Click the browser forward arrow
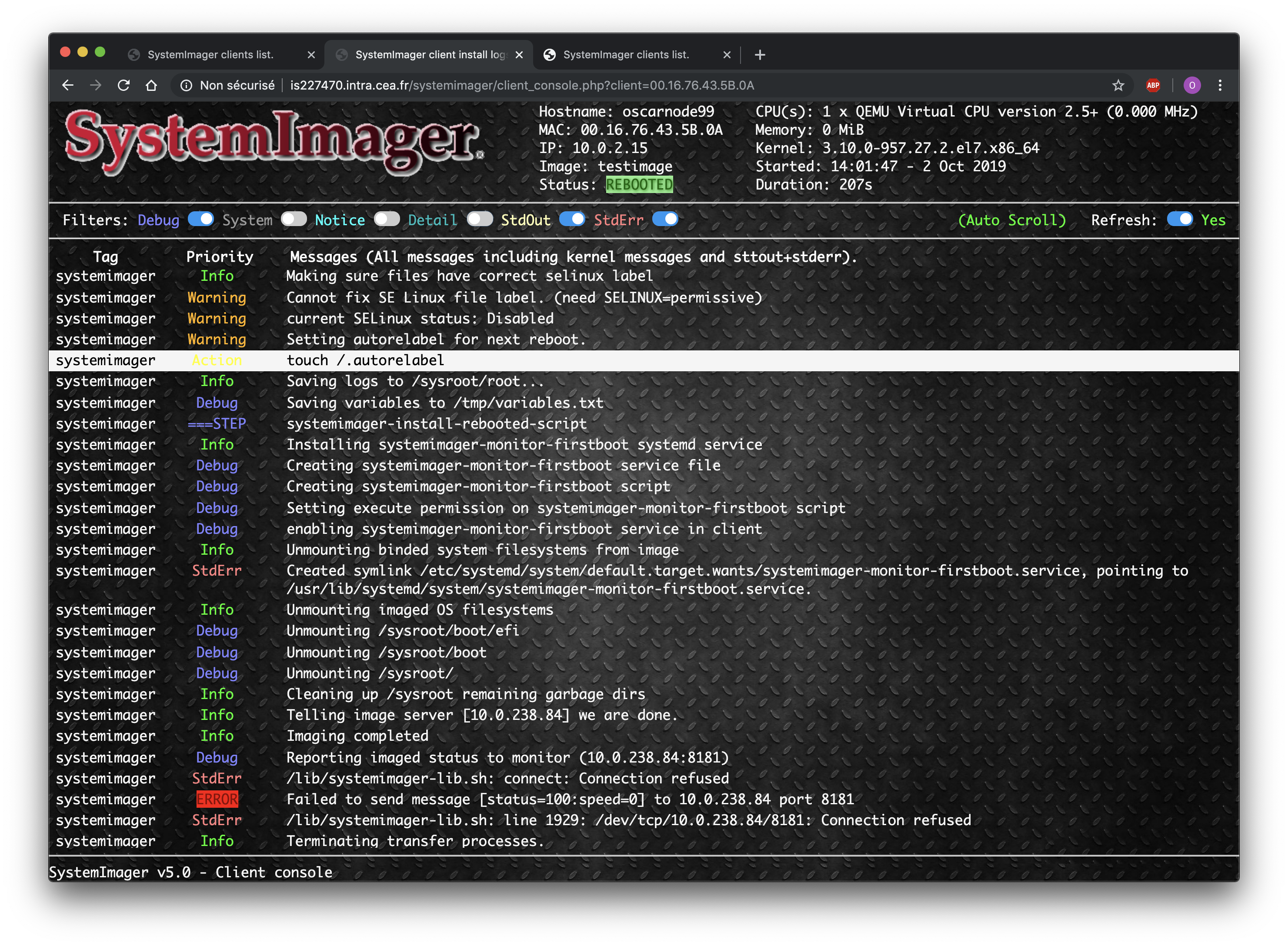Viewport: 1288px width, 946px height. [x=96, y=85]
